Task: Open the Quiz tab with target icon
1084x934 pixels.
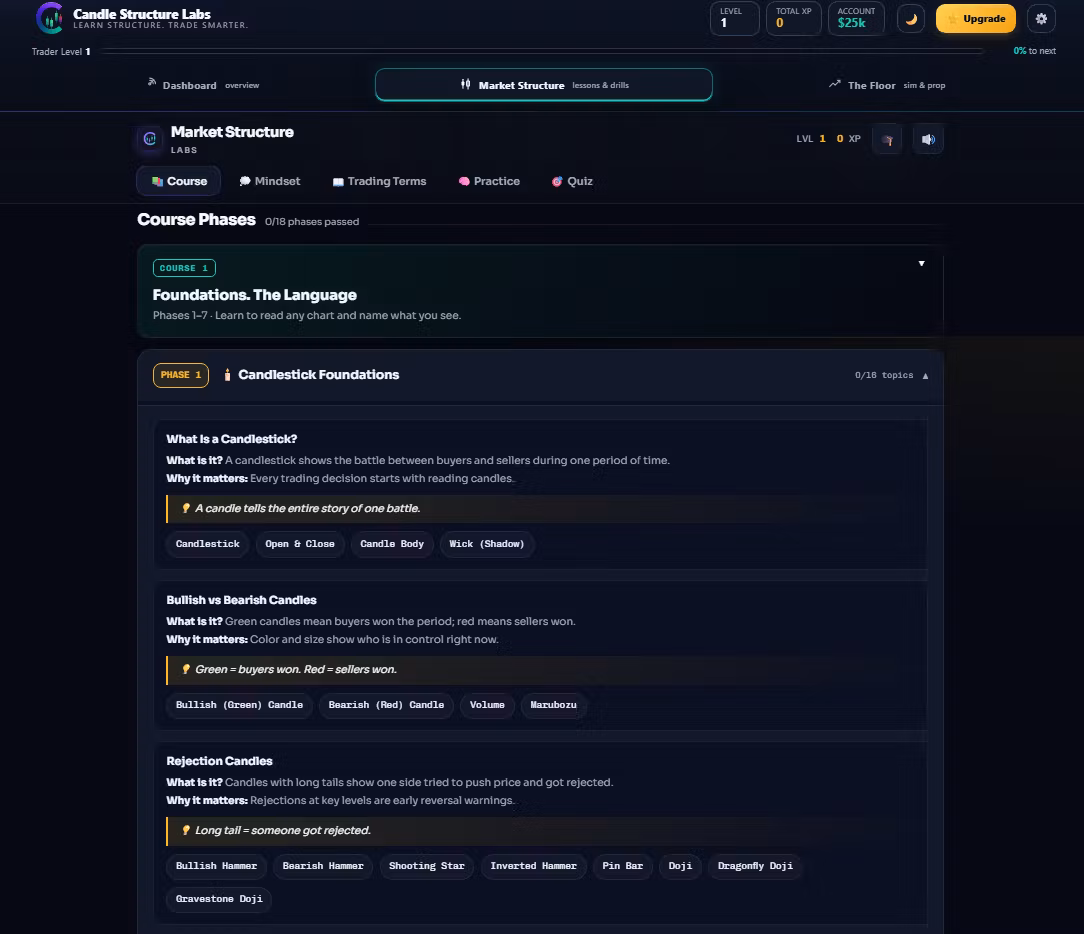Action: pyautogui.click(x=572, y=181)
